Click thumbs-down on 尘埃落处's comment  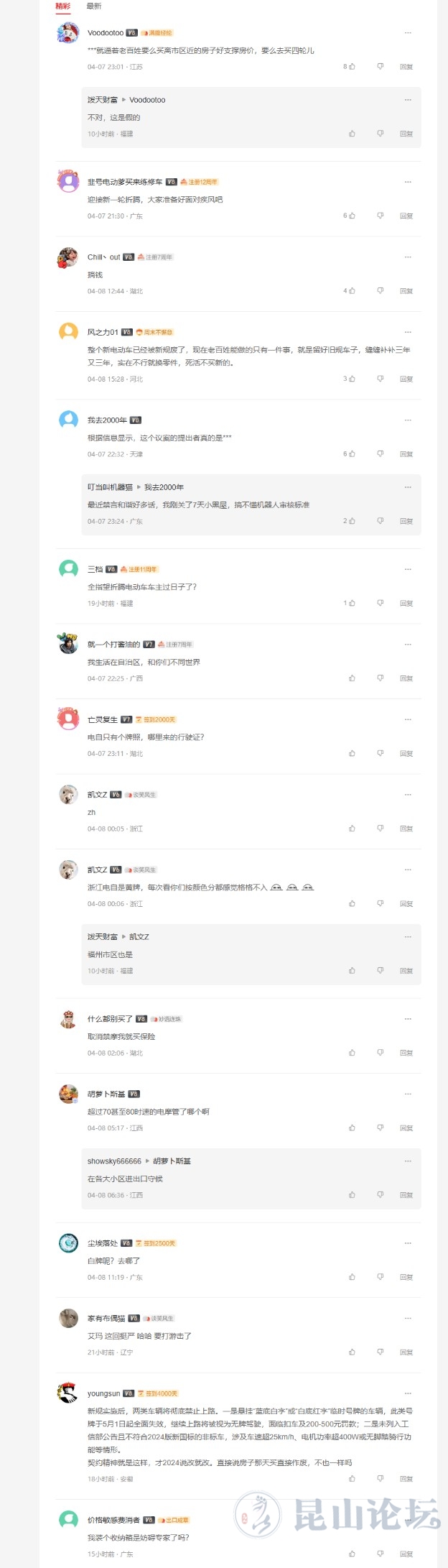381,1277
